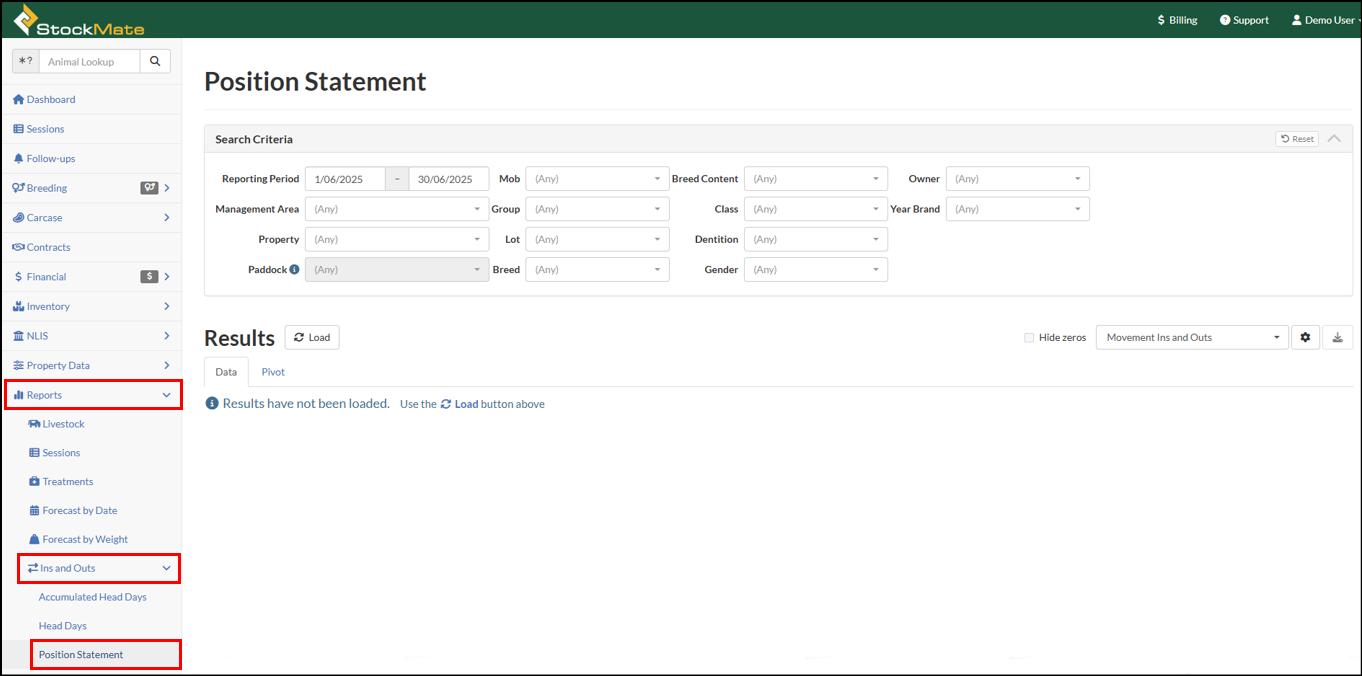Enable the Hide zeros checkbox
1362x676 pixels.
coord(1029,338)
